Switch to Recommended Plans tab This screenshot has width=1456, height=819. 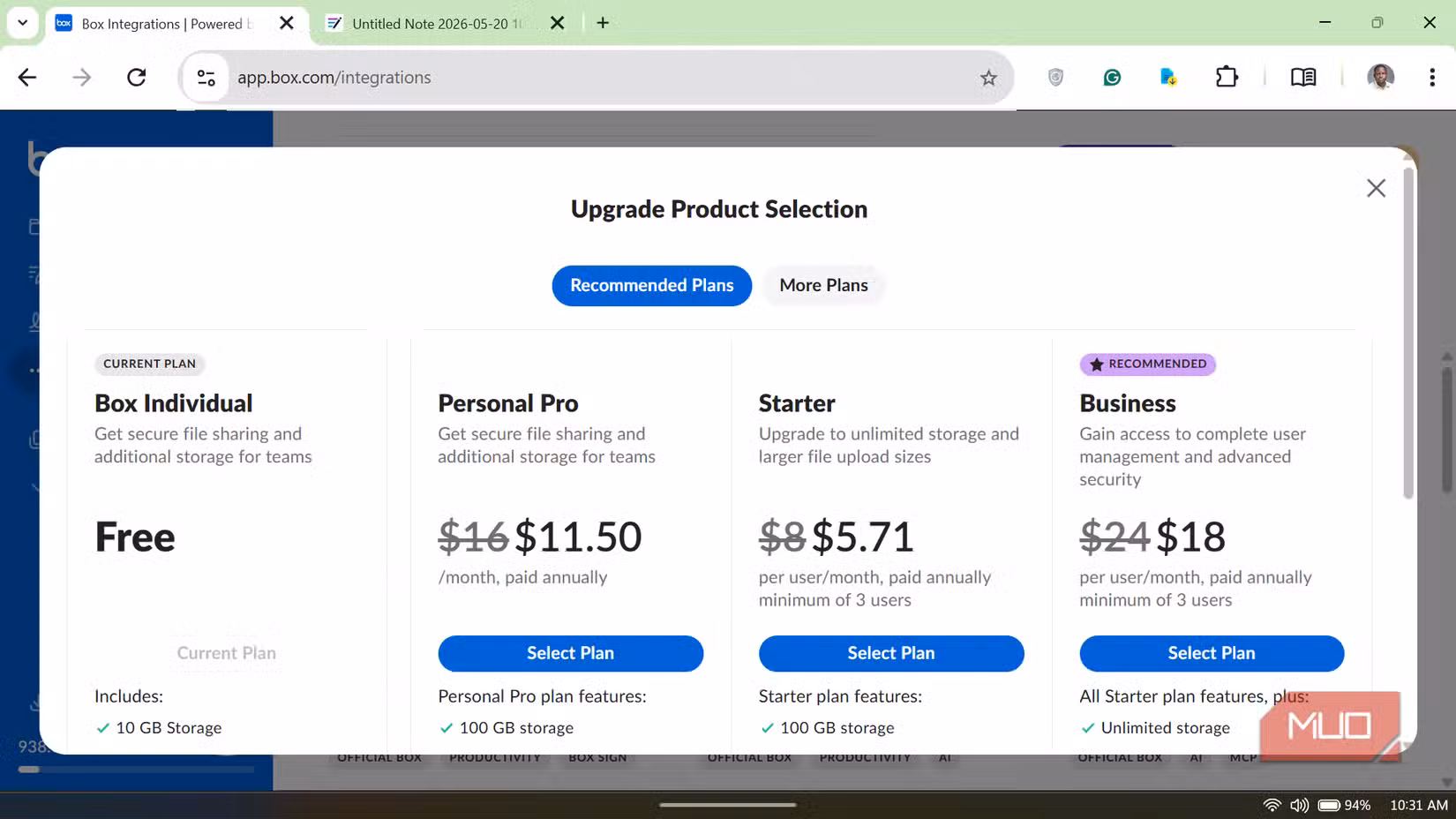[x=651, y=285]
